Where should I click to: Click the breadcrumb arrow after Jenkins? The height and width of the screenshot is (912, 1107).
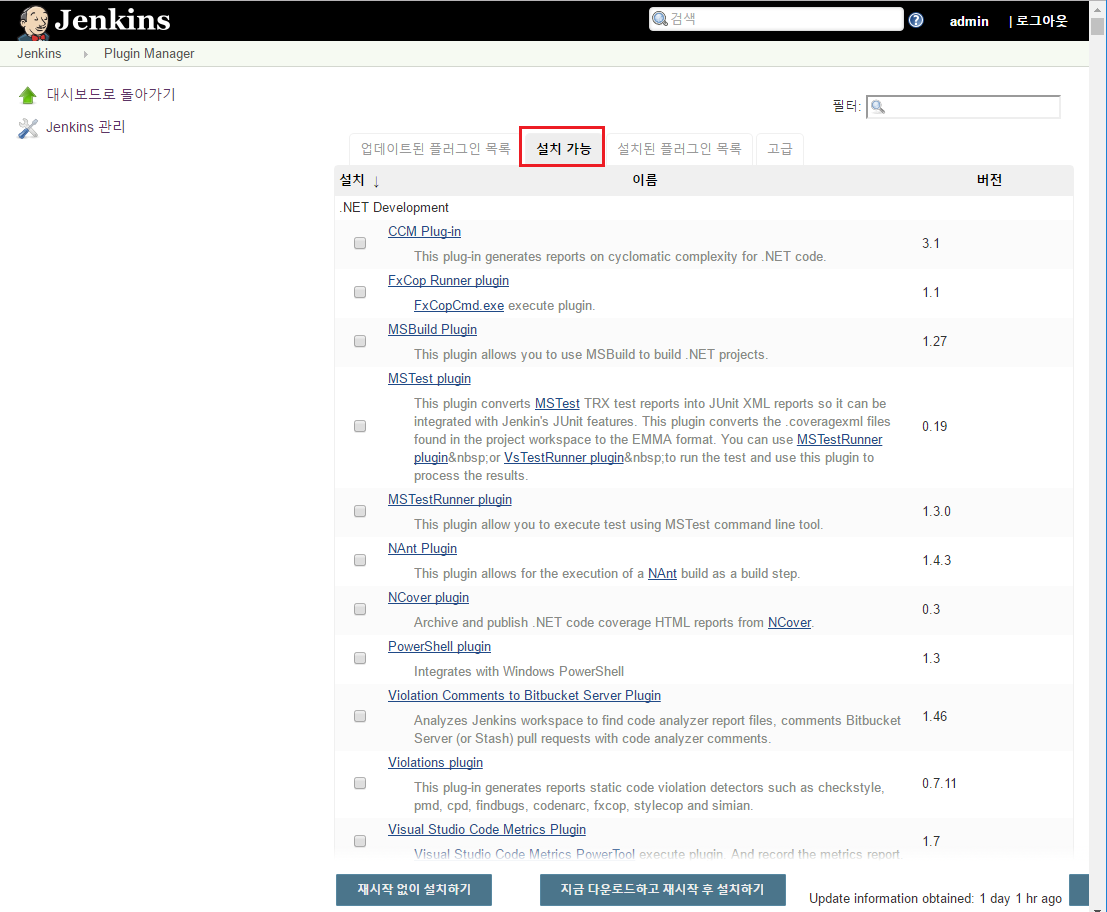click(x=85, y=54)
